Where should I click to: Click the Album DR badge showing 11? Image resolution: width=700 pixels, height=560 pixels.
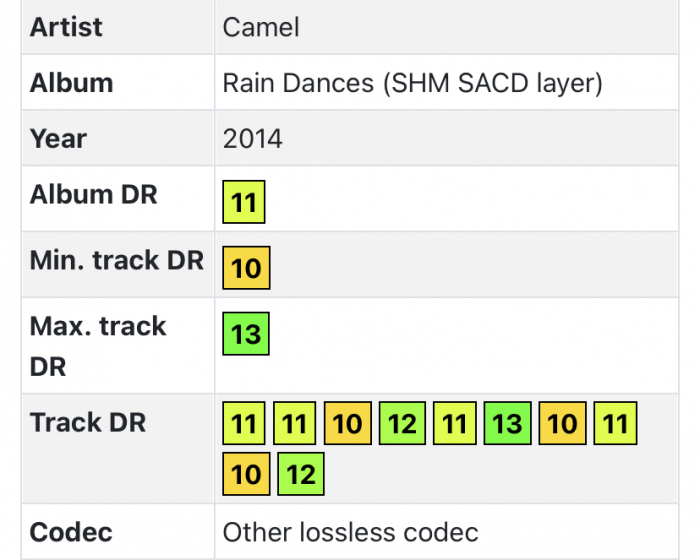point(244,204)
